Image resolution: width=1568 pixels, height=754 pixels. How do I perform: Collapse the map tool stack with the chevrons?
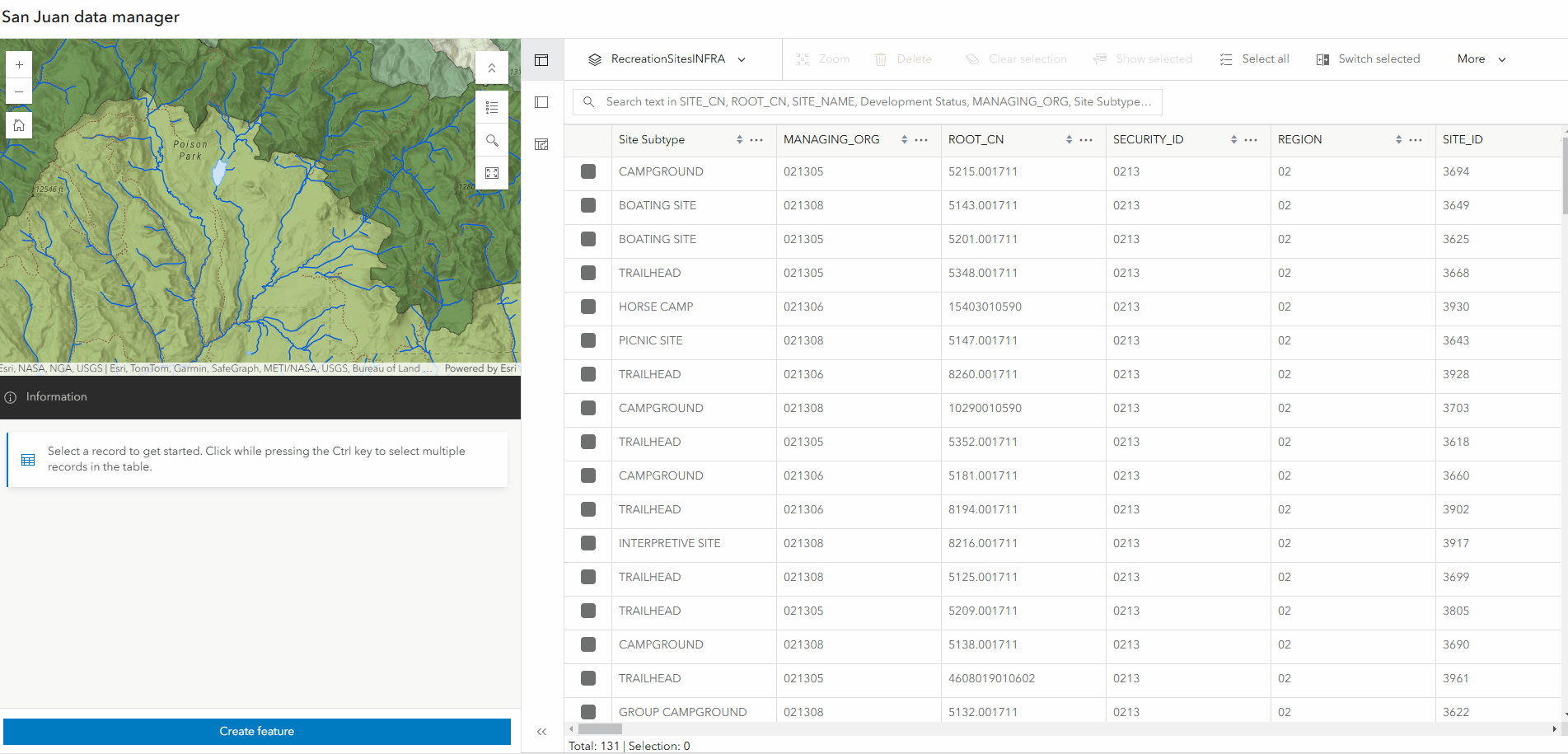(x=492, y=68)
